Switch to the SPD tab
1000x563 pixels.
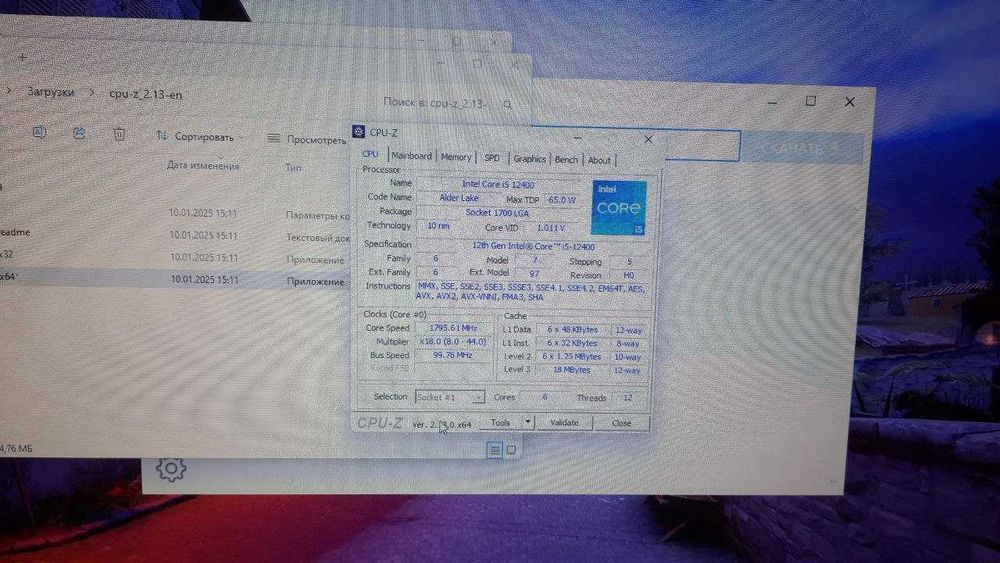[492, 157]
